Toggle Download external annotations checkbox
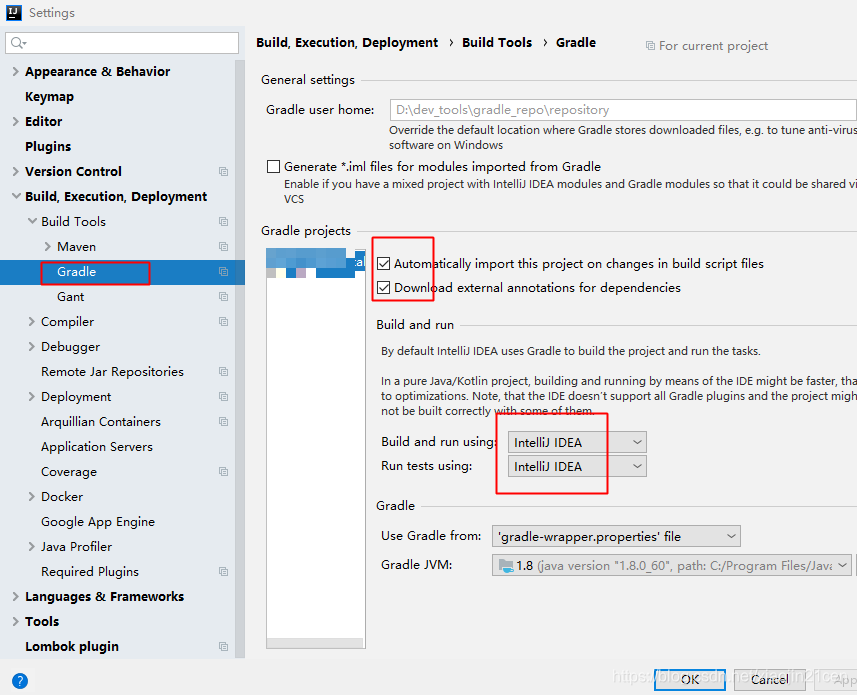The height and width of the screenshot is (695, 857). point(384,287)
